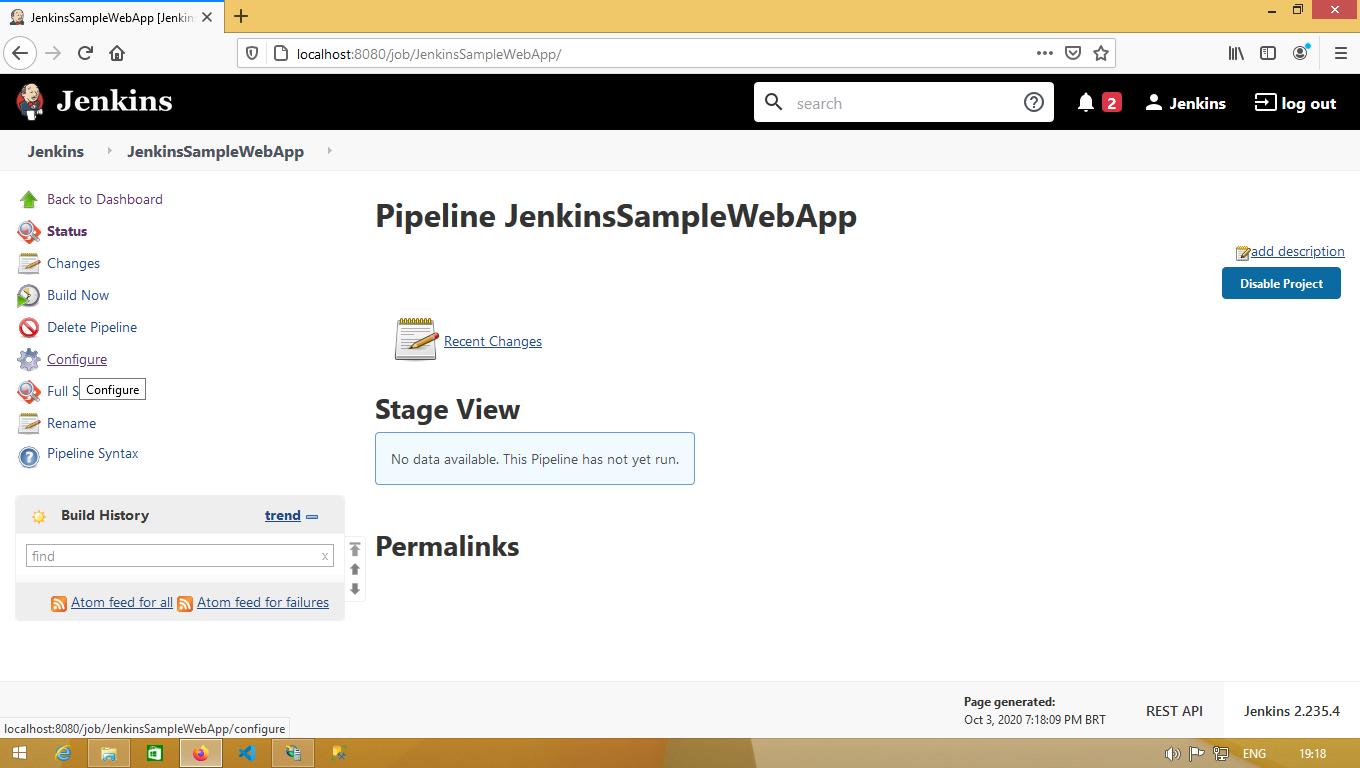Select the JenkinsSampleWebApp browser tab
The image size is (1360, 768).
pyautogui.click(x=113, y=17)
